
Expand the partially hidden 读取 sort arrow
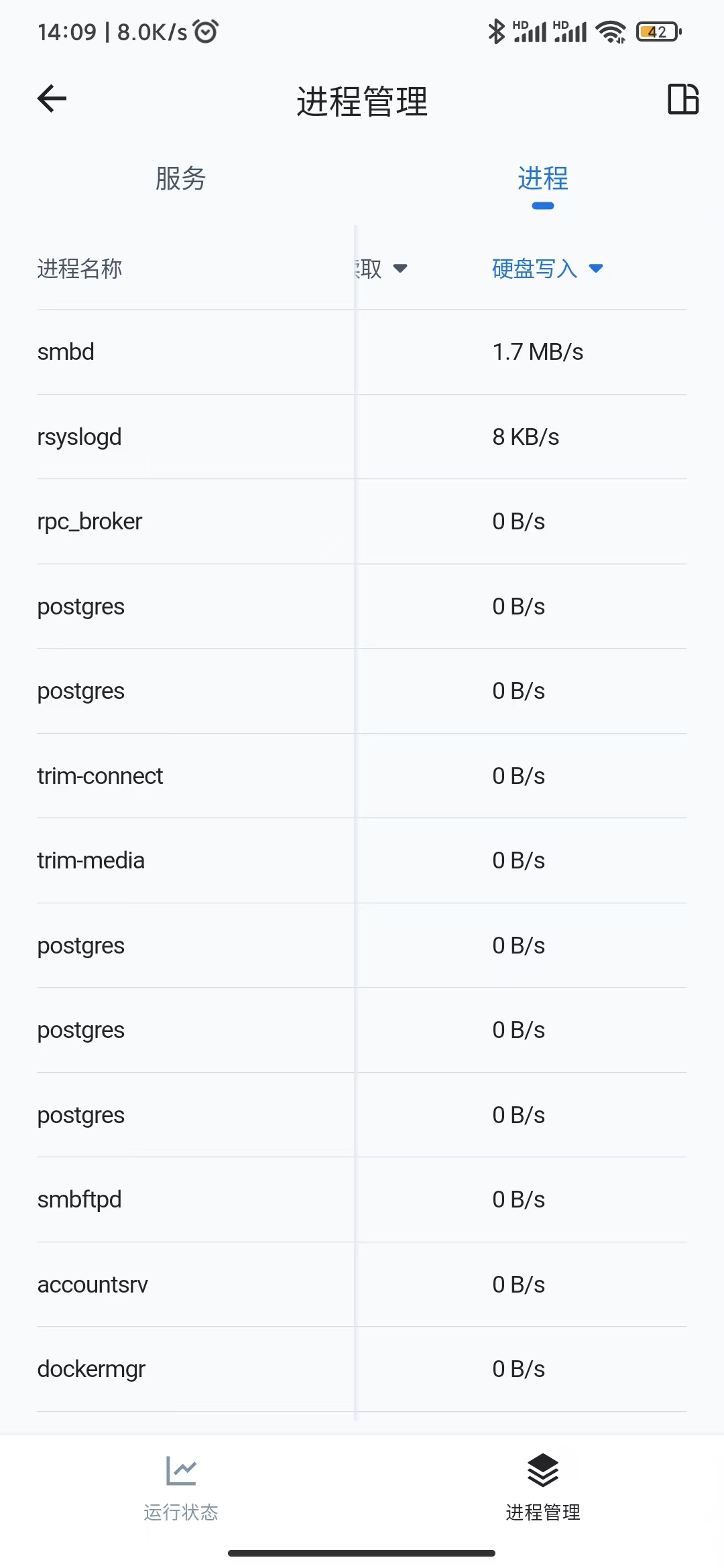400,269
